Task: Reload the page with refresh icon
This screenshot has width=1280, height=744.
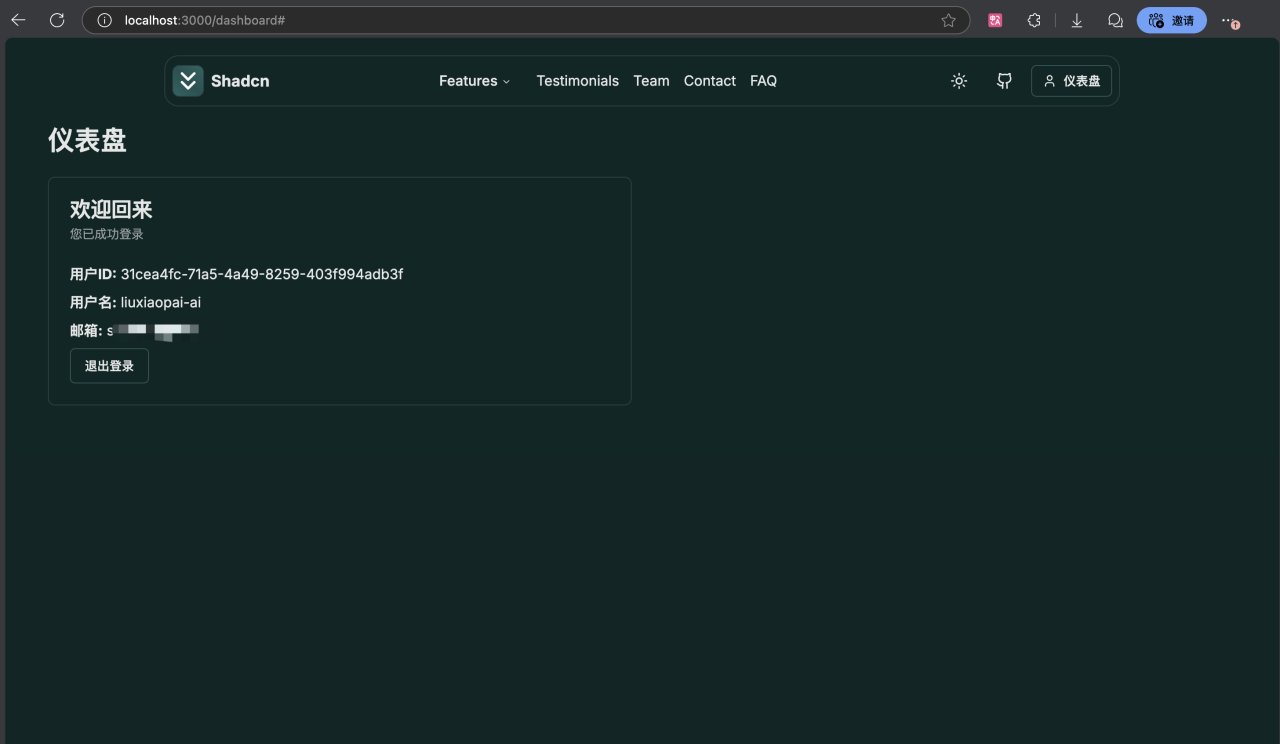Action: (x=57, y=20)
